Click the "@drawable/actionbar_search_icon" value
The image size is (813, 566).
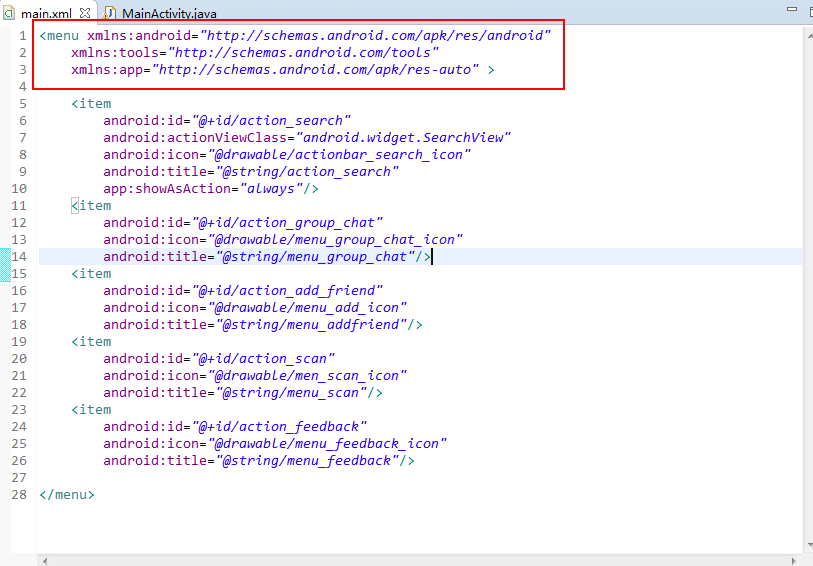coord(339,155)
